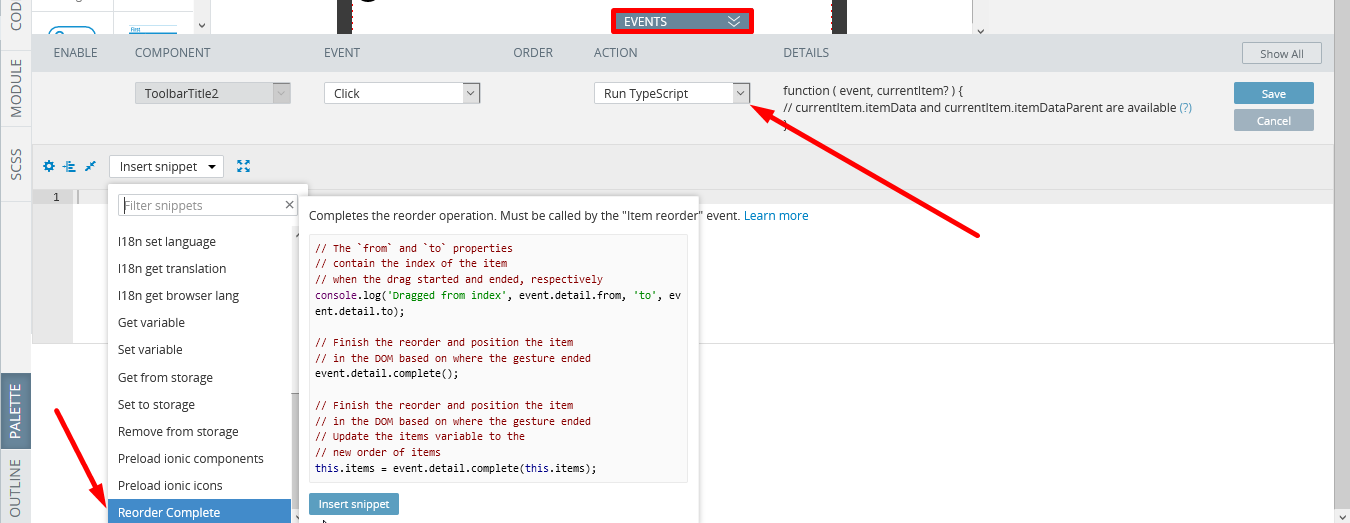This screenshot has width=1350, height=523.
Task: Cancel the event editing
Action: coord(1273,120)
